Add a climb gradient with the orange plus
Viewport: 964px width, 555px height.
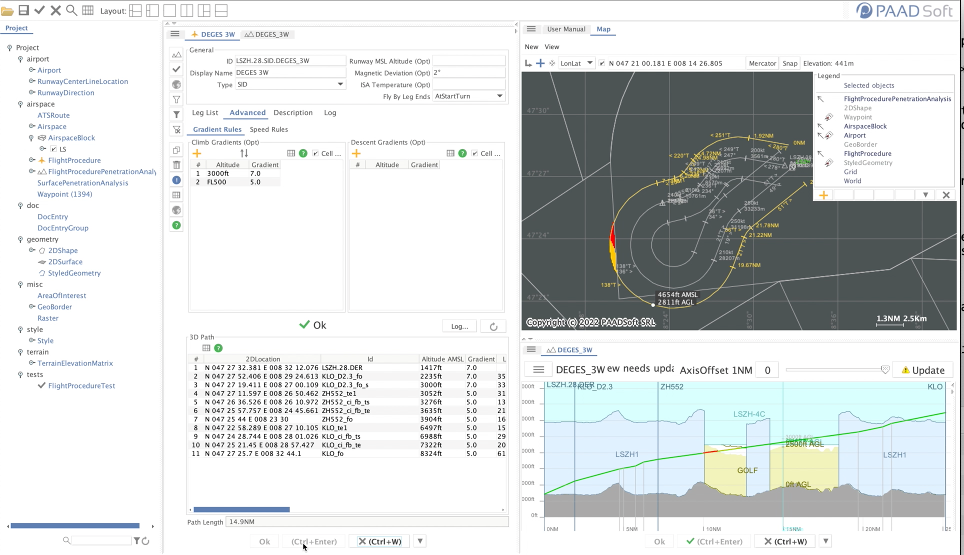click(197, 154)
